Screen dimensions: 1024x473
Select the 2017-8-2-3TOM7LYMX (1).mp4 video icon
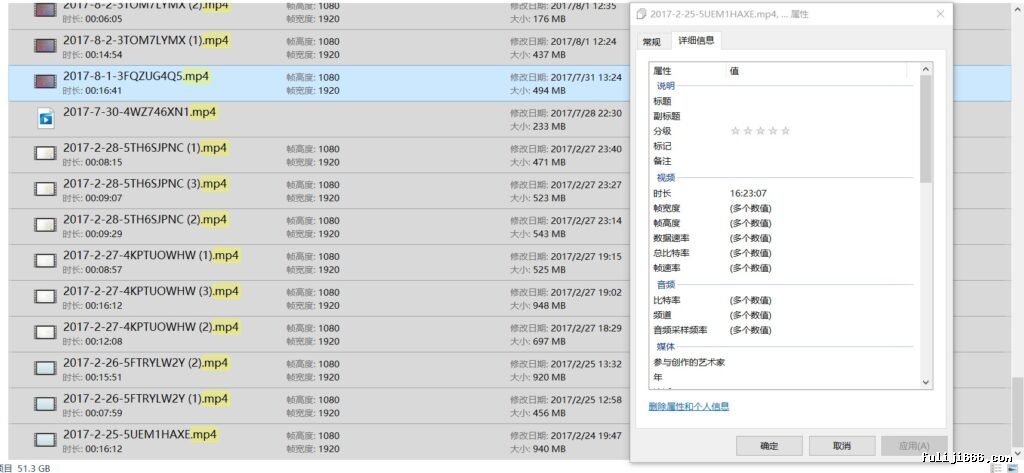(44, 46)
